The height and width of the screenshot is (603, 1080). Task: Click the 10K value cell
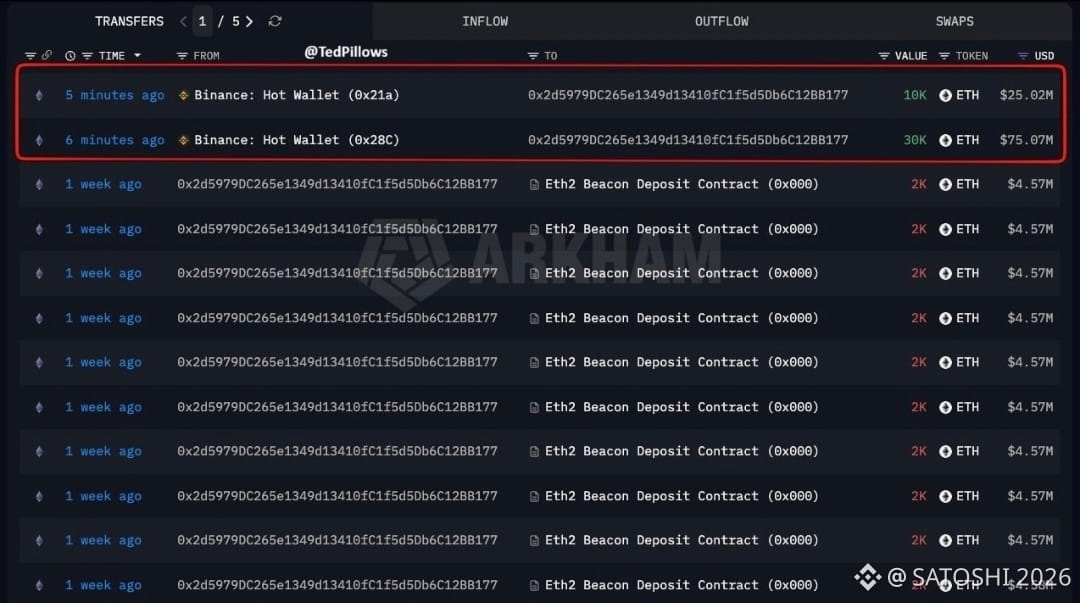coord(915,95)
